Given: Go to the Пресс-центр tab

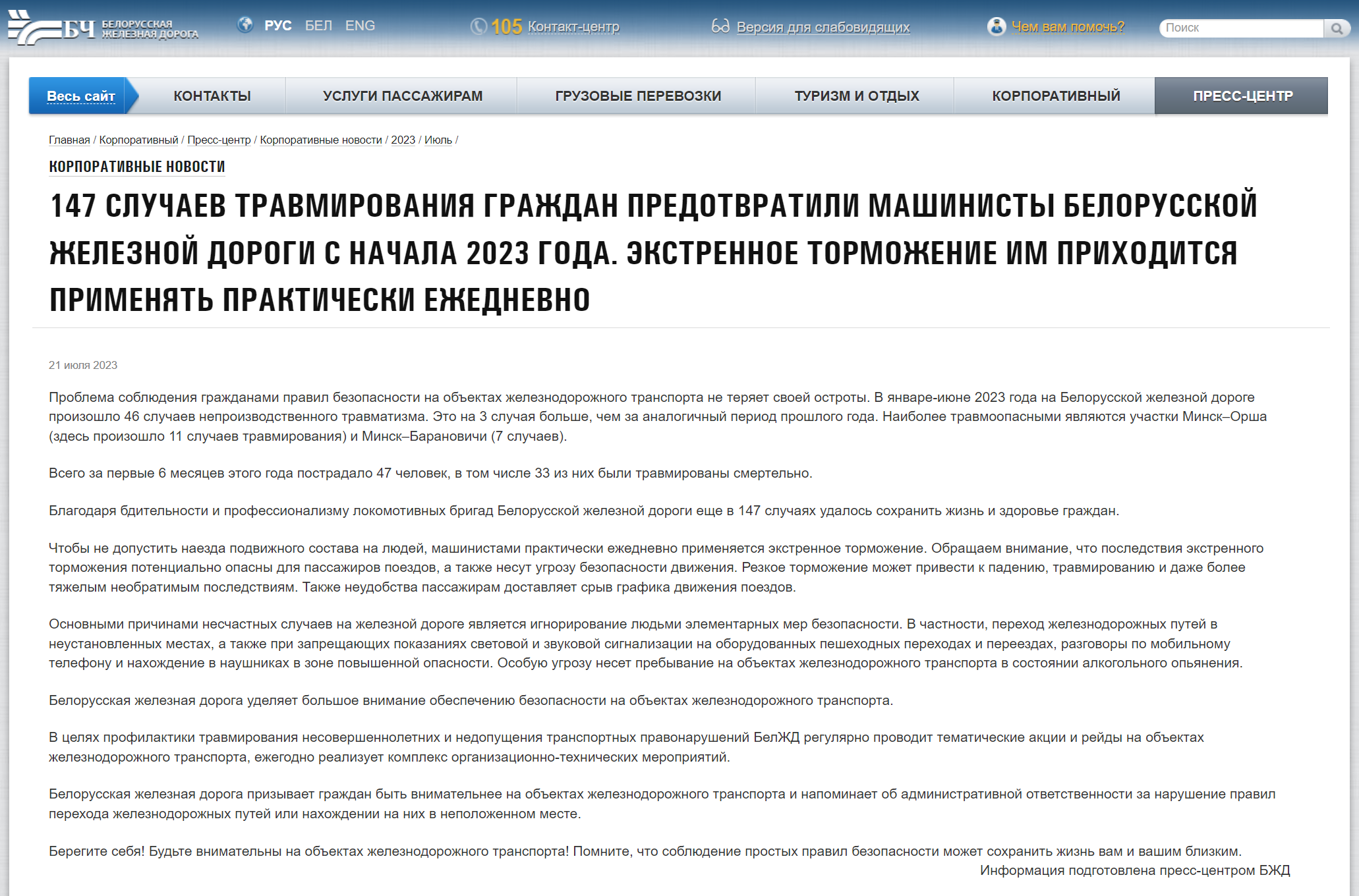Looking at the screenshot, I should click(1242, 96).
